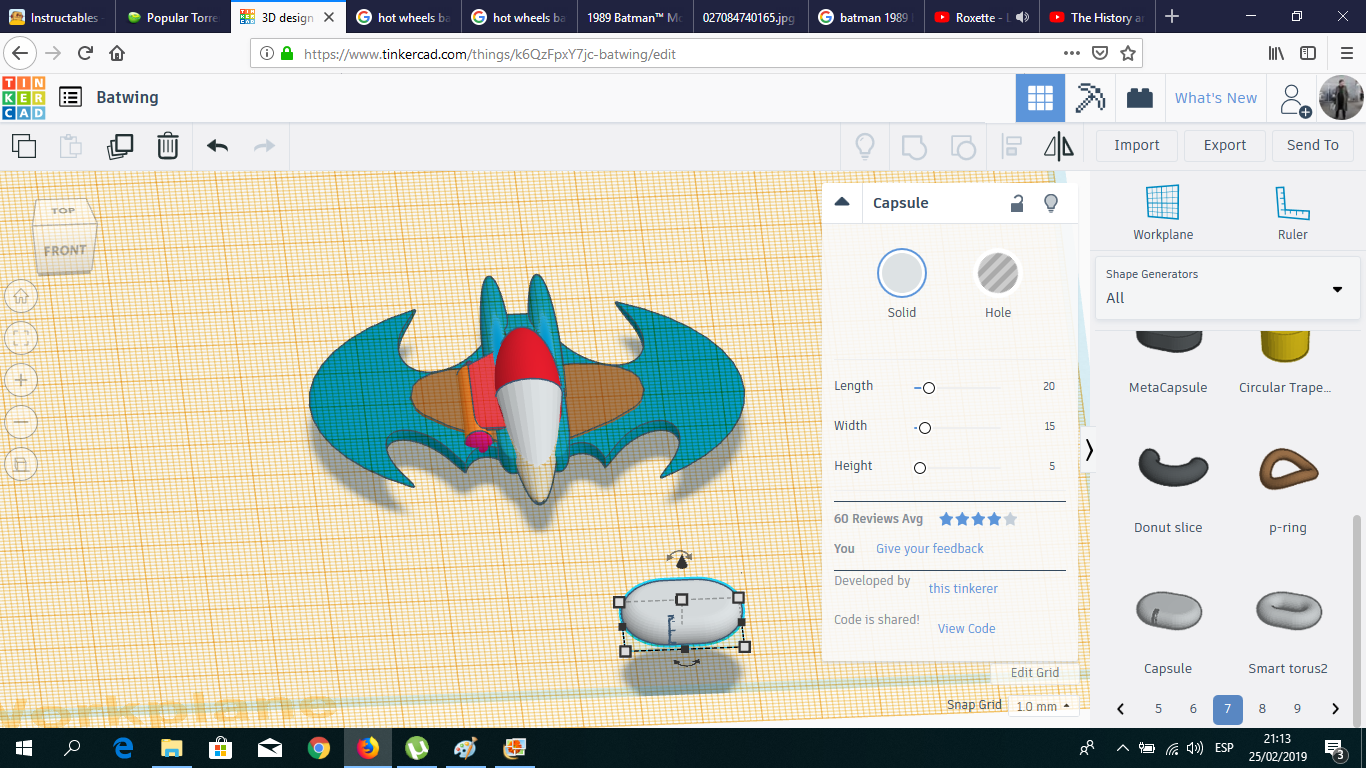Switch to Instructables browser tab

[55, 17]
